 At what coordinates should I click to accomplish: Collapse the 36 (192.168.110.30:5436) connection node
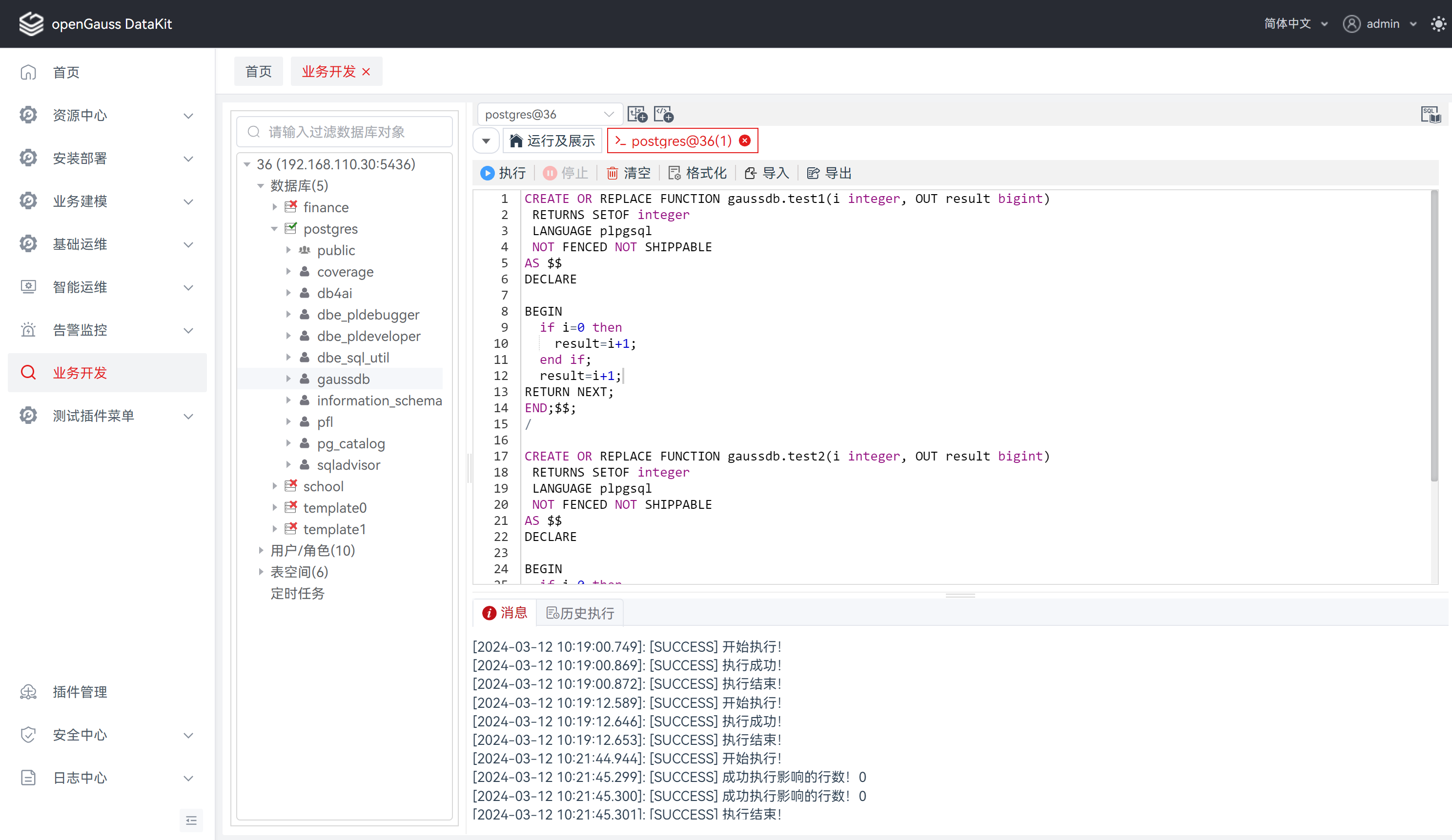tap(247, 165)
